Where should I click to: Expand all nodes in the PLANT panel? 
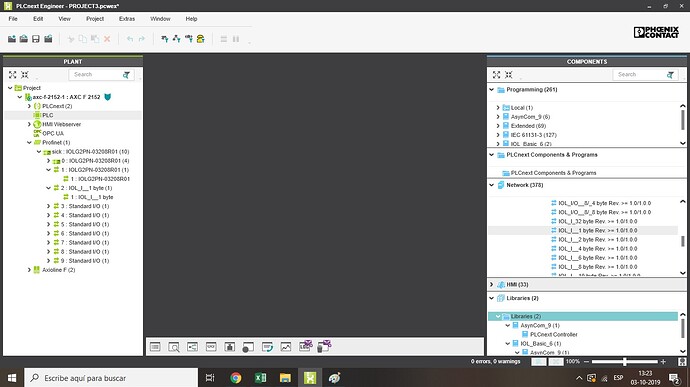13,75
